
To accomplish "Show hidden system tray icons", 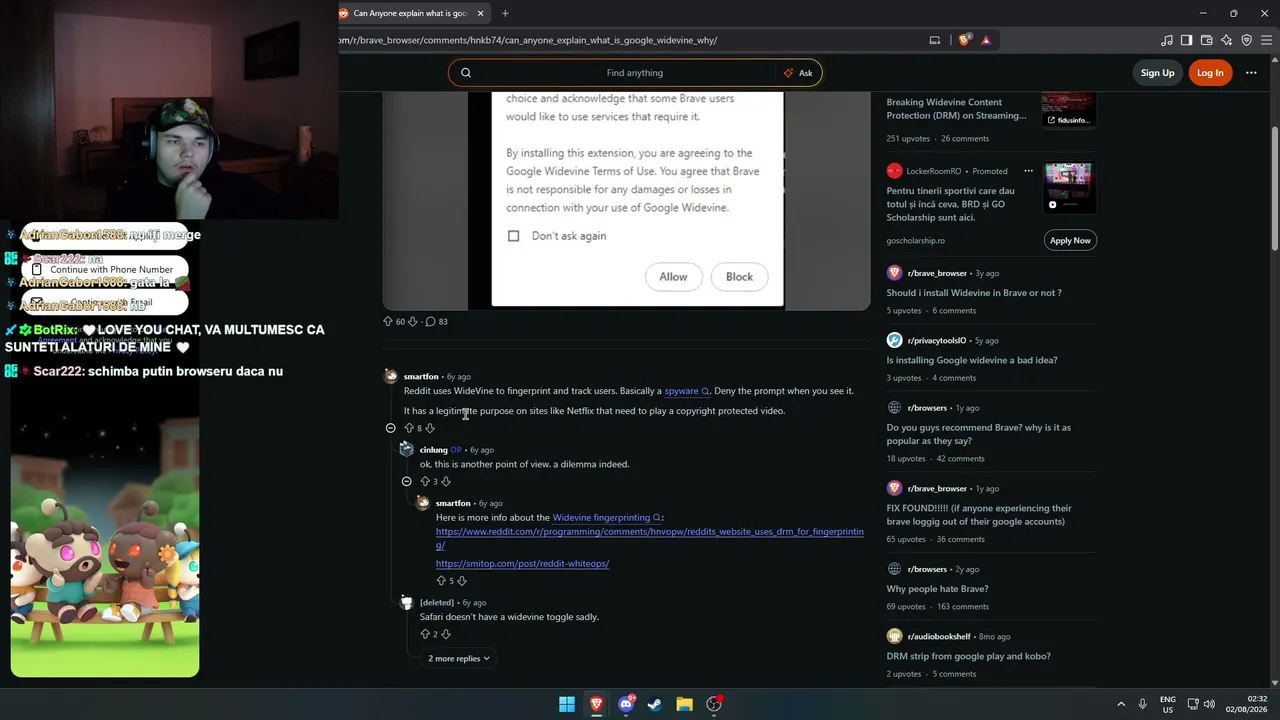I will pos(1121,704).
